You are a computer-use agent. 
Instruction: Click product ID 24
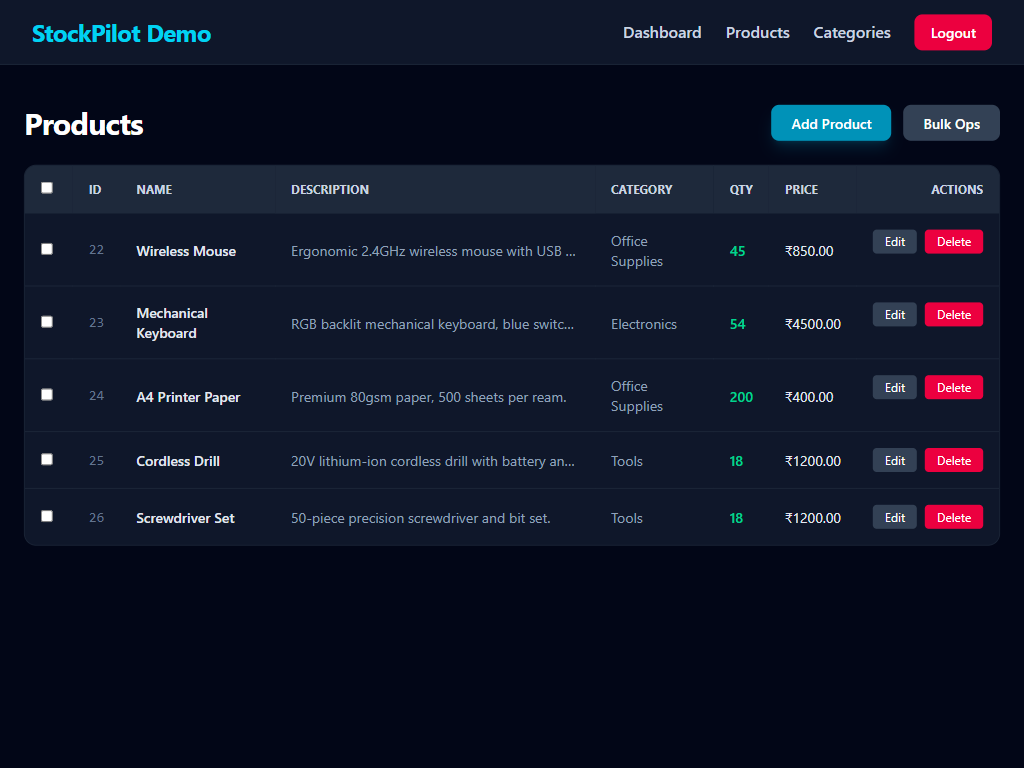(x=96, y=396)
